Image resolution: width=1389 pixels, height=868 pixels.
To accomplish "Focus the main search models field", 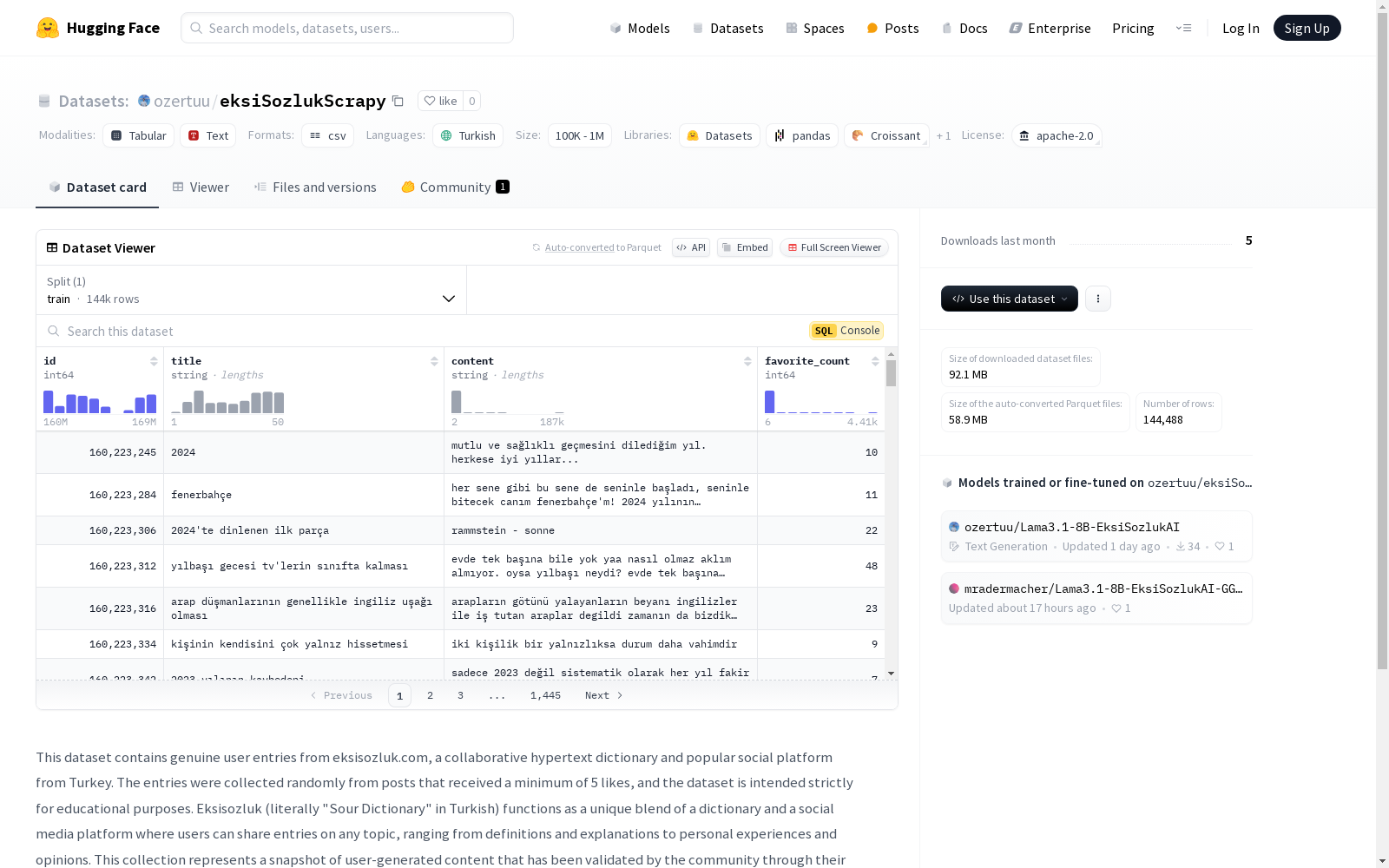I will [x=347, y=28].
